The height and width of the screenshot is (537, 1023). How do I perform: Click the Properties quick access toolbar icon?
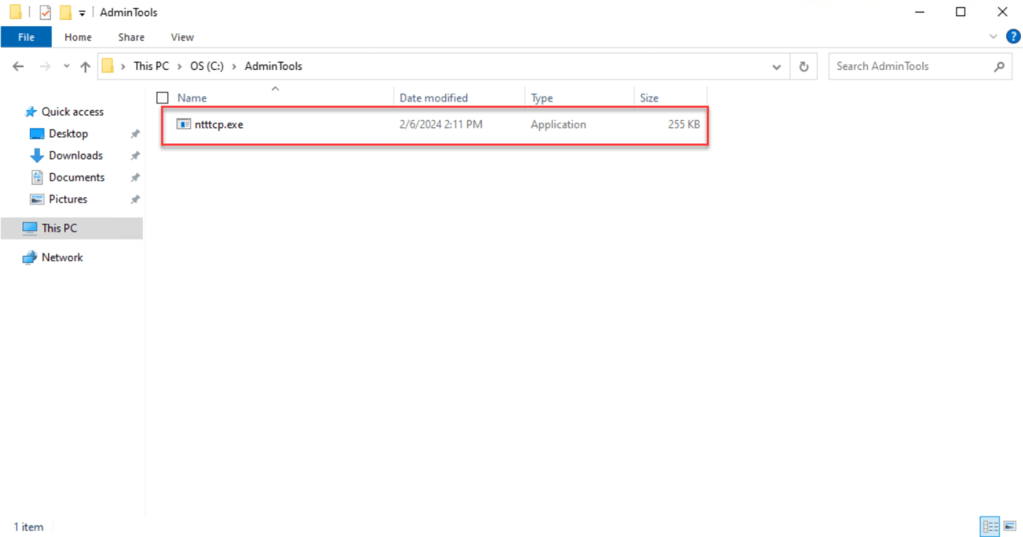pos(44,12)
